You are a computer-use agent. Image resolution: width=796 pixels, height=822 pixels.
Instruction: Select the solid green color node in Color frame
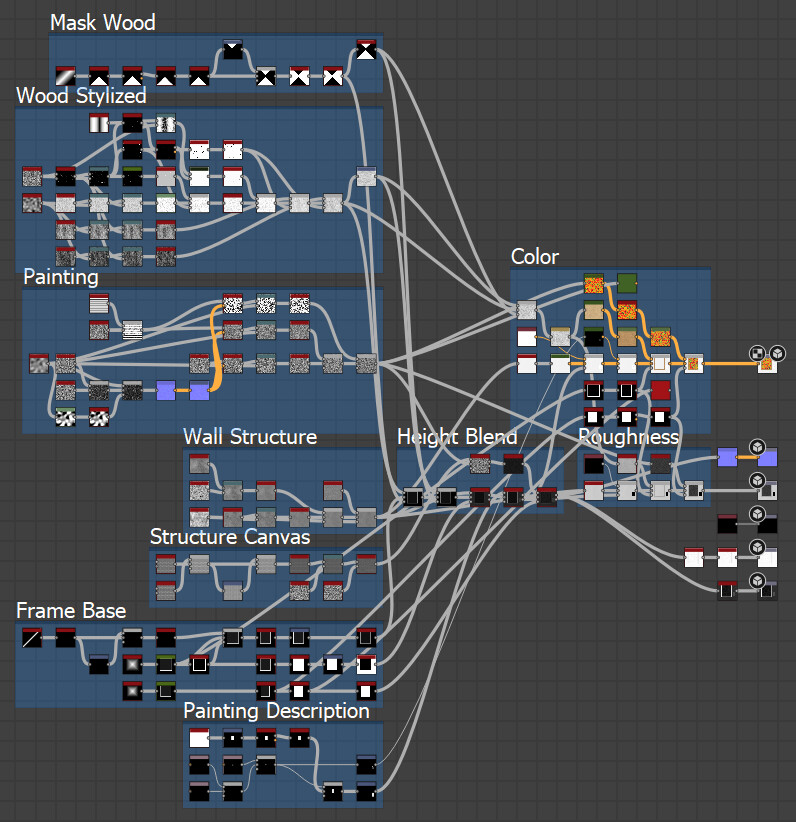[627, 283]
